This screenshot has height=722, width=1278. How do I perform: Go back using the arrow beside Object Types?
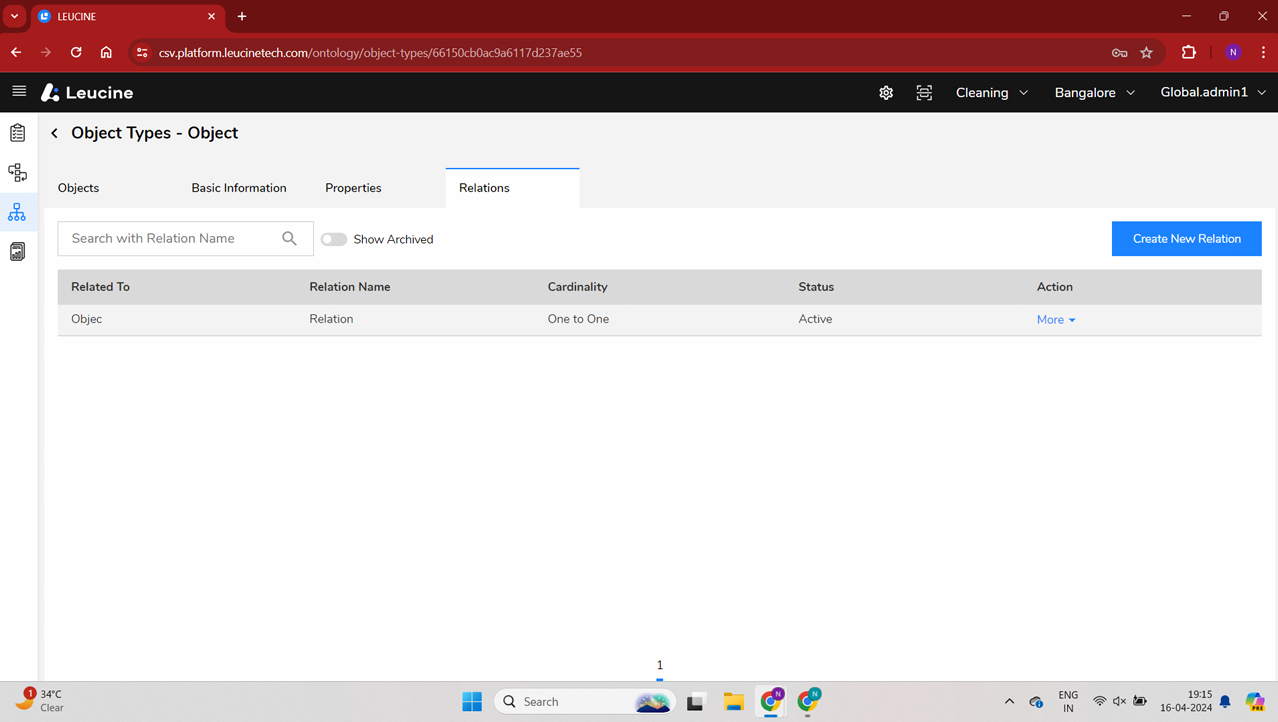pos(55,133)
